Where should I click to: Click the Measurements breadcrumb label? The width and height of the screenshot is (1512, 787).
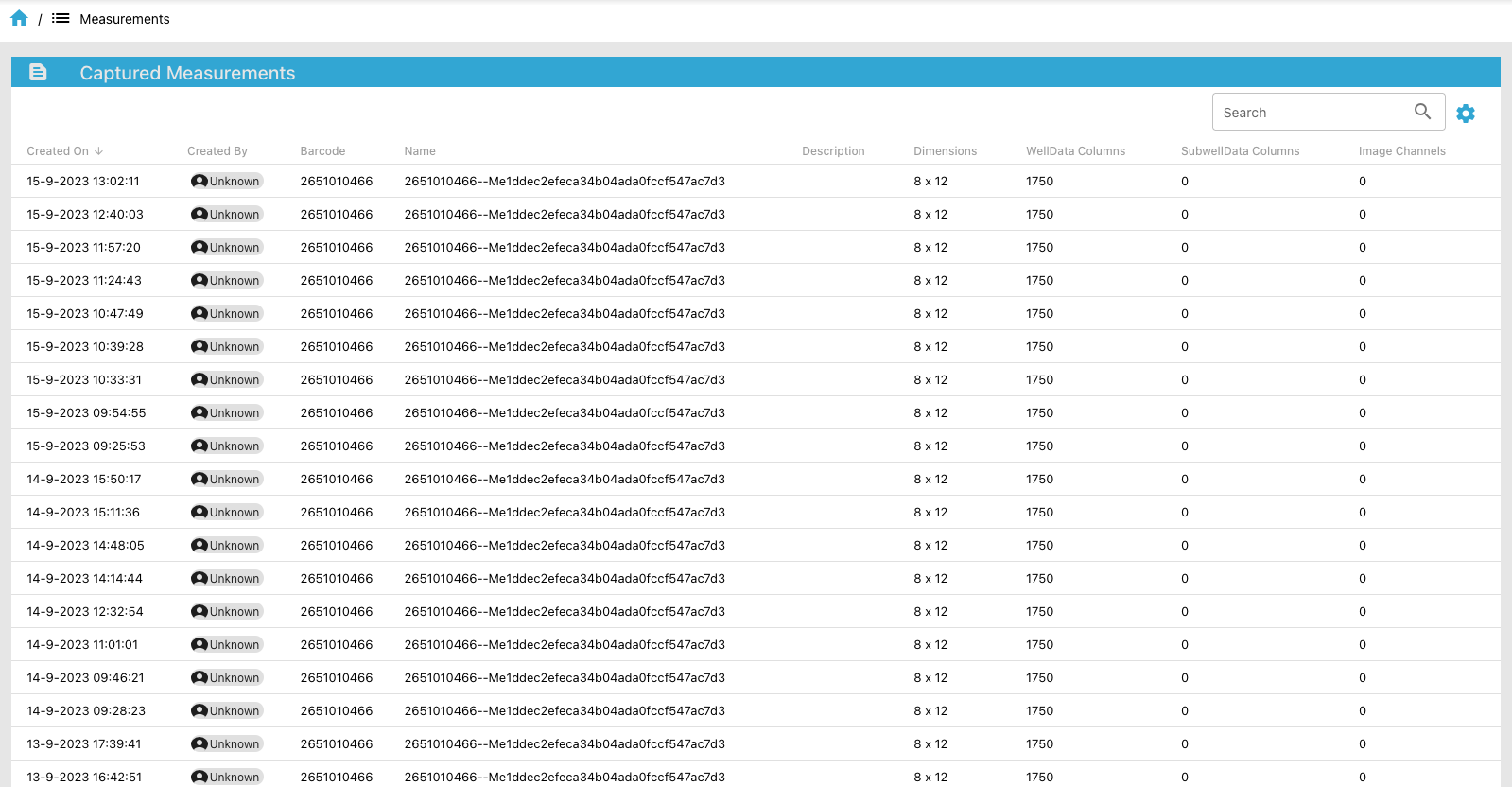[125, 19]
